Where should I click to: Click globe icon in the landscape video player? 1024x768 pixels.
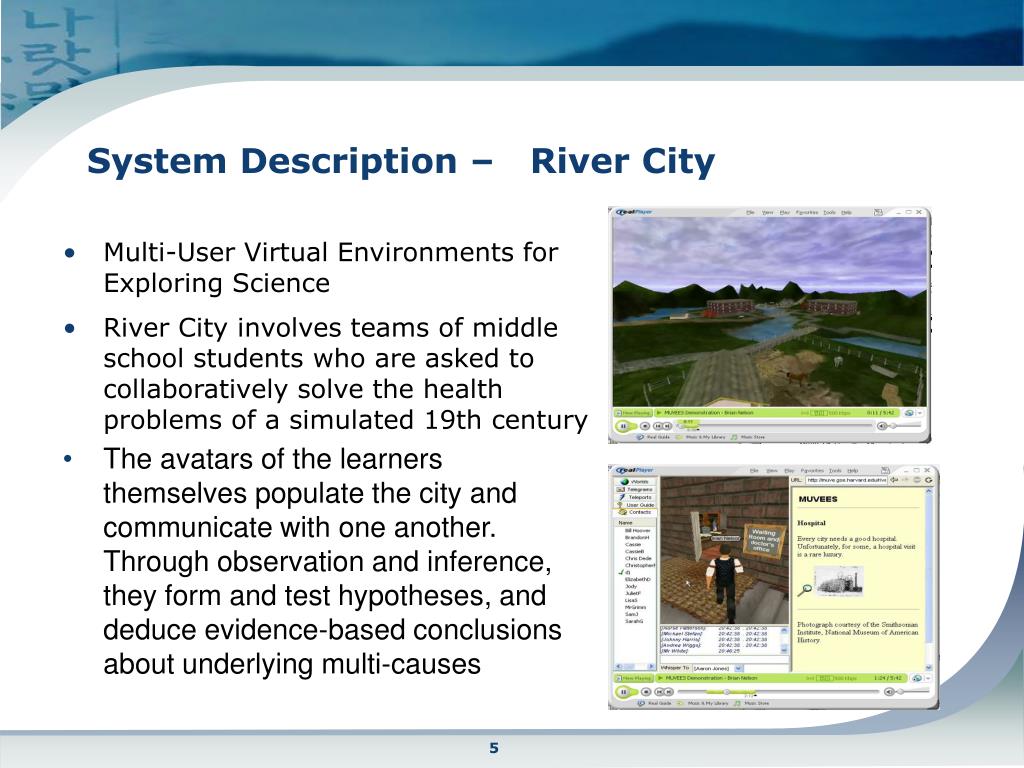click(909, 413)
